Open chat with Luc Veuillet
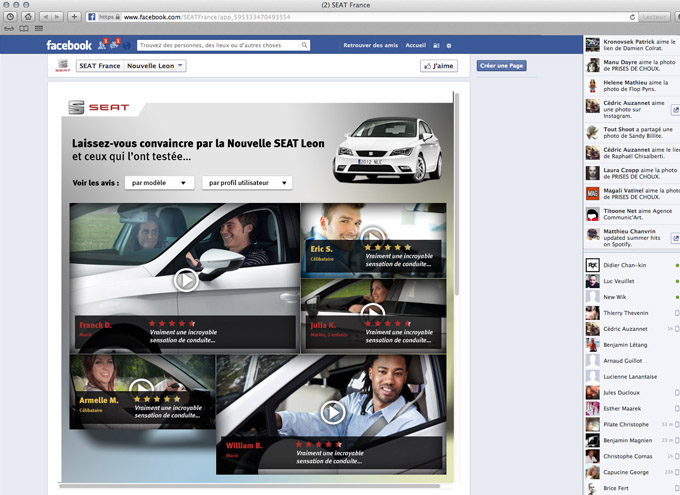Image resolution: width=680 pixels, height=495 pixels. [x=632, y=281]
